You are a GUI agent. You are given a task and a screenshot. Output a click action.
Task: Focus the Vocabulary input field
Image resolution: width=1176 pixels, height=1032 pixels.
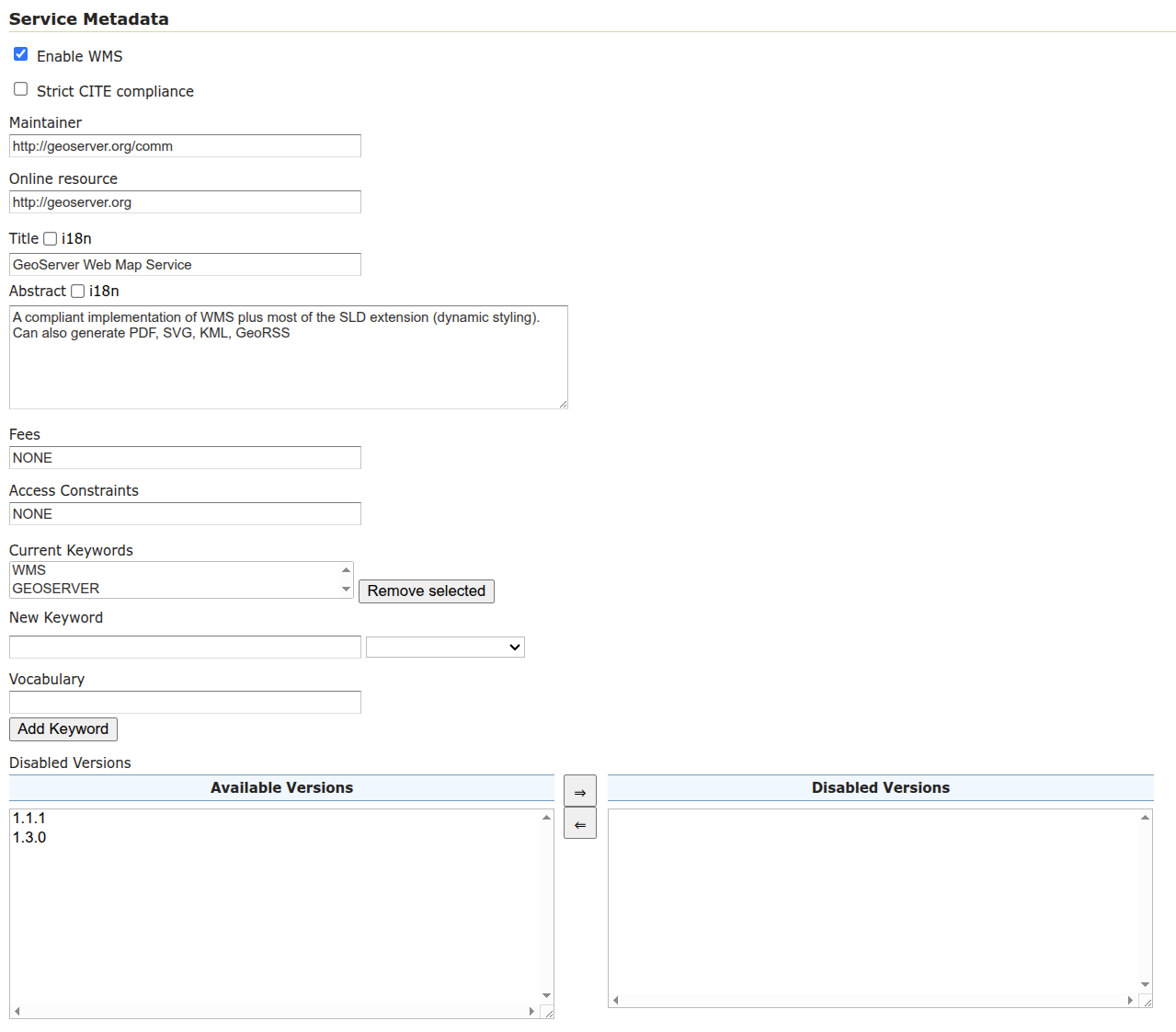(x=185, y=703)
